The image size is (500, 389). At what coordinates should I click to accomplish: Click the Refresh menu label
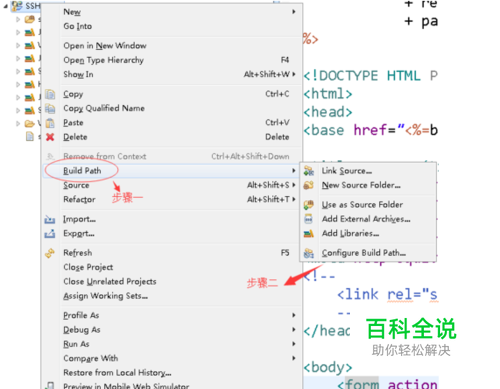[78, 253]
